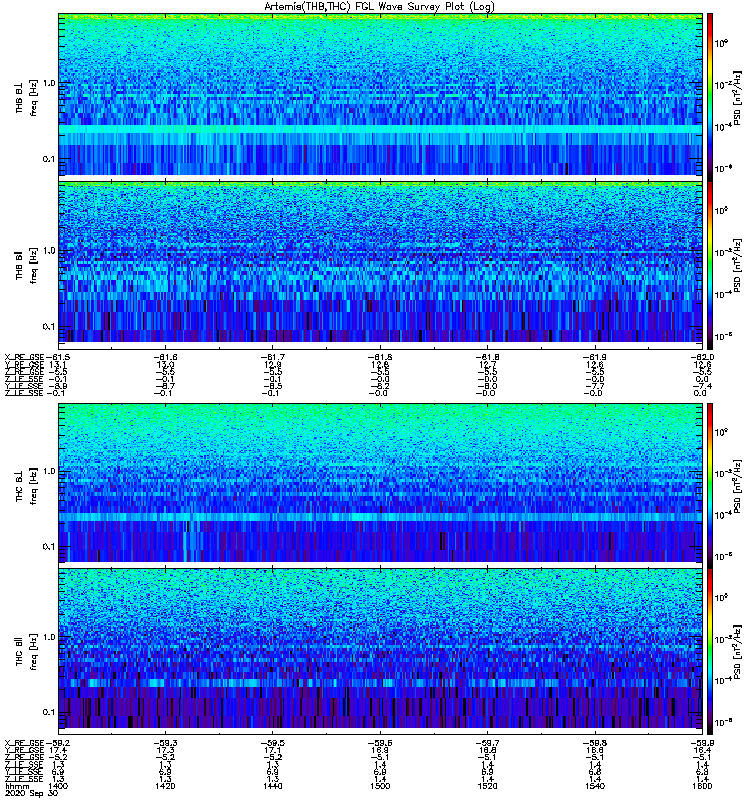
Task: Click the Artemis FGL Wave Survey Plot title
Action: [x=379, y=6]
